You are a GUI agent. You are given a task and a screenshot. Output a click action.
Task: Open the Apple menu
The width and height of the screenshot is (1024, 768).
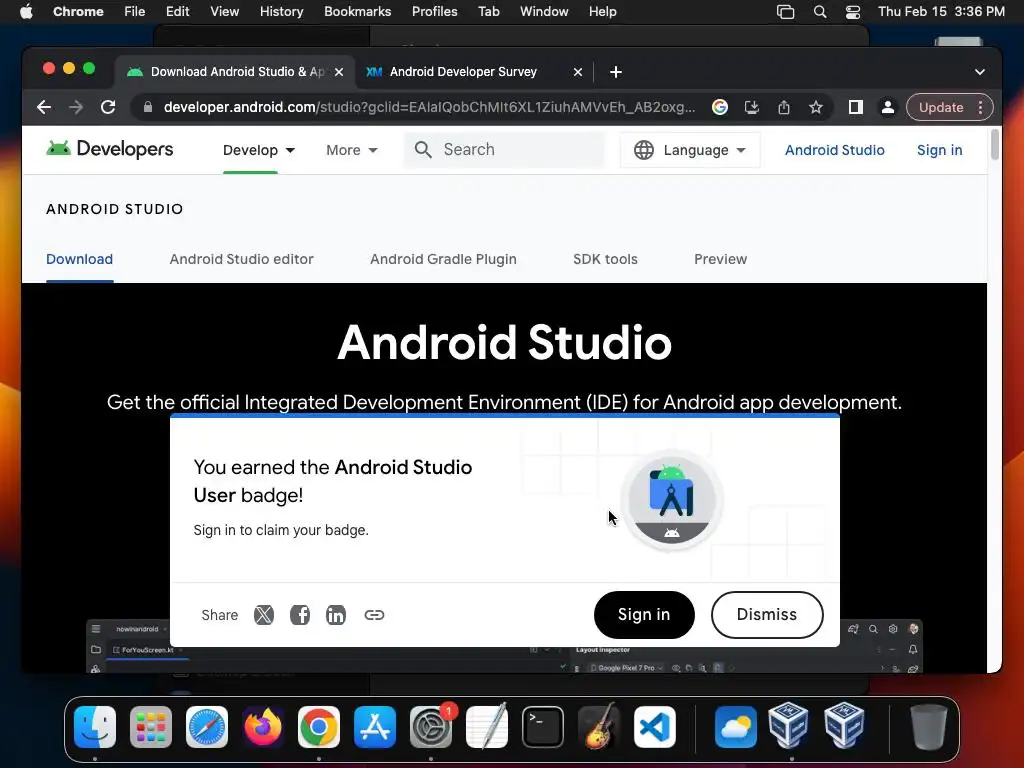pos(26,12)
